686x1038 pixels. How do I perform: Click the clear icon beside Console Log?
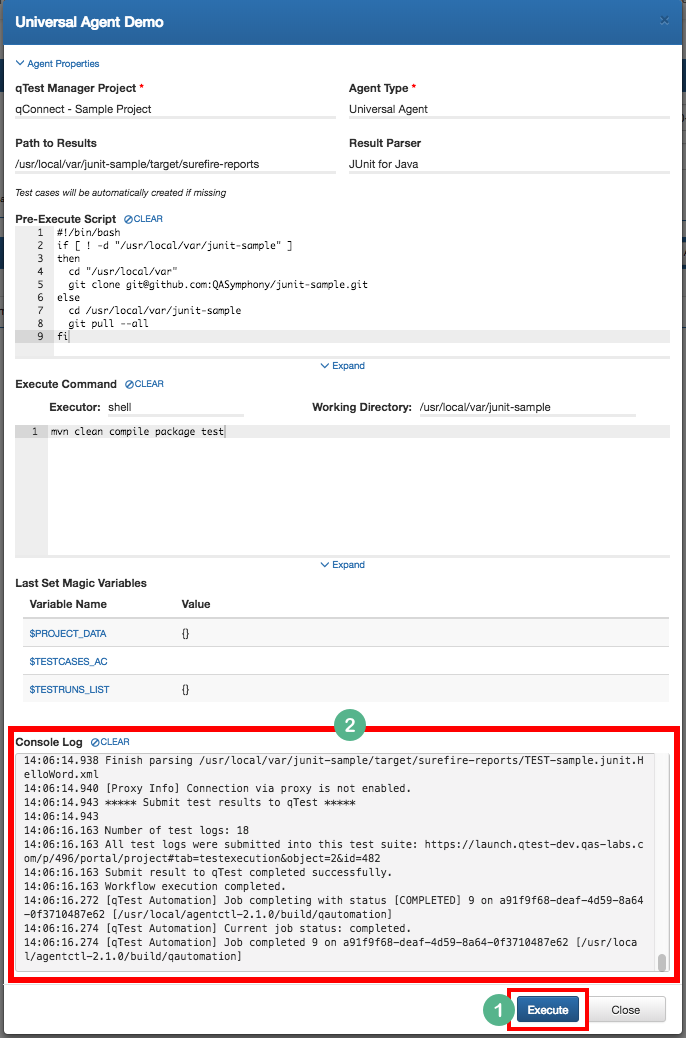(95, 742)
